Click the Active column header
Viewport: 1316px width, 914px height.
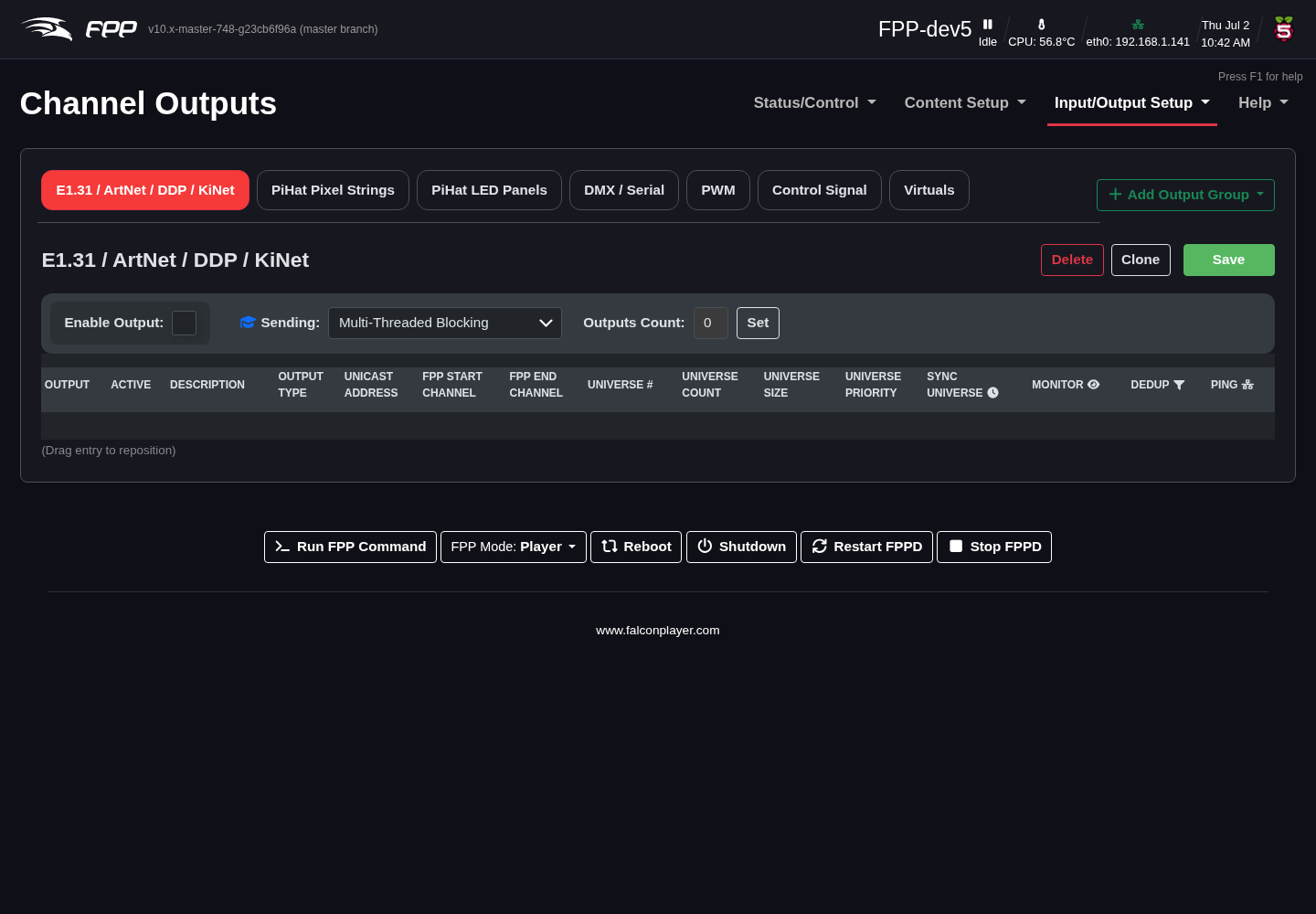pyautogui.click(x=131, y=385)
